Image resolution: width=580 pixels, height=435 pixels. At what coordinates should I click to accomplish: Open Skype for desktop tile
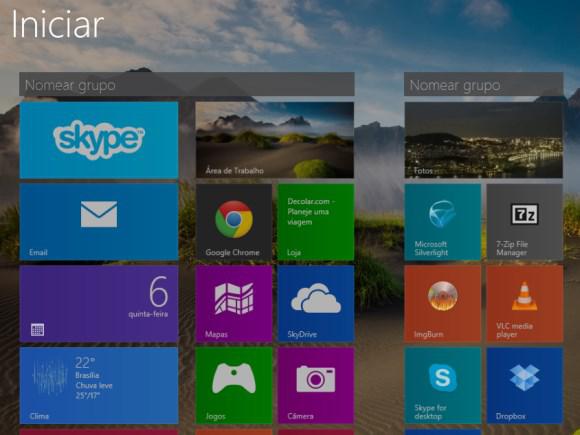443,385
